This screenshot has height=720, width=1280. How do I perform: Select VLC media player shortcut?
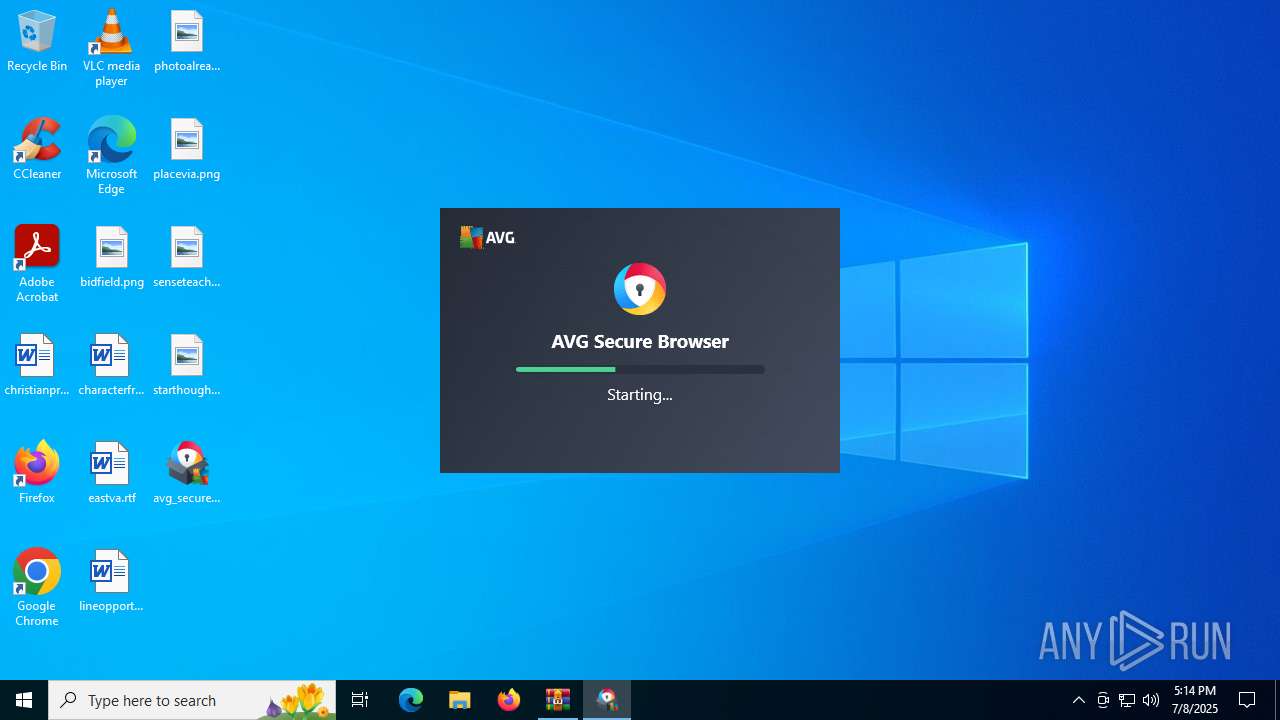111,48
